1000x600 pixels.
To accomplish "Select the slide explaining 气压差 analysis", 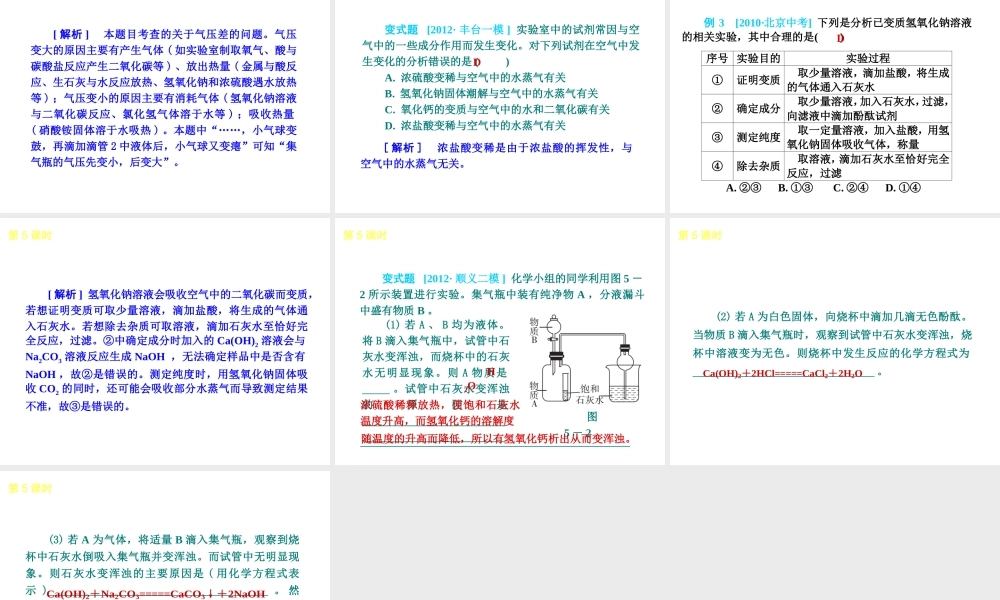I will point(165,106).
